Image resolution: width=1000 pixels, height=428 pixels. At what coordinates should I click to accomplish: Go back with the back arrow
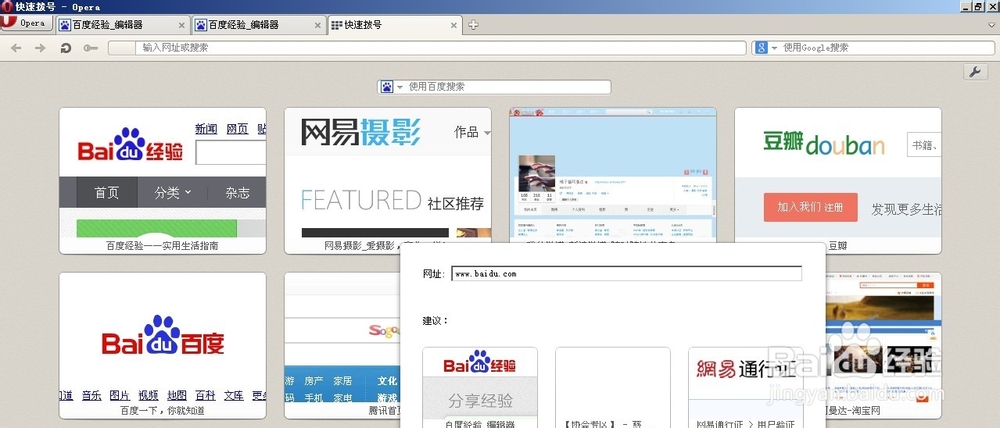click(16, 48)
